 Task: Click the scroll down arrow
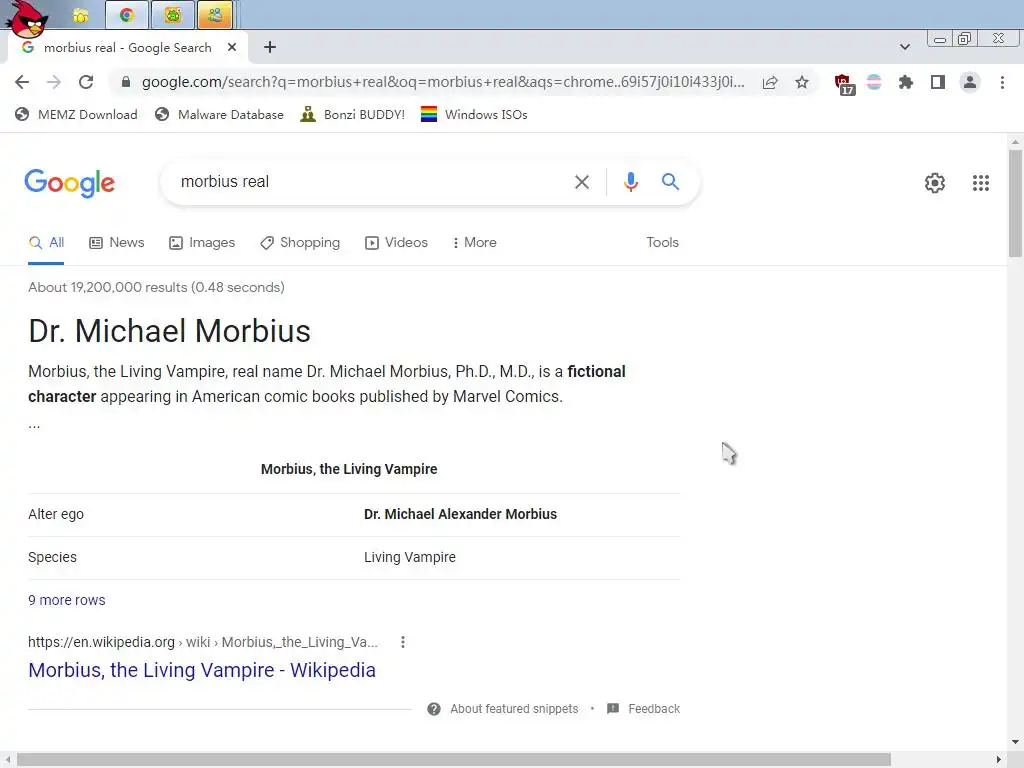[x=1015, y=742]
